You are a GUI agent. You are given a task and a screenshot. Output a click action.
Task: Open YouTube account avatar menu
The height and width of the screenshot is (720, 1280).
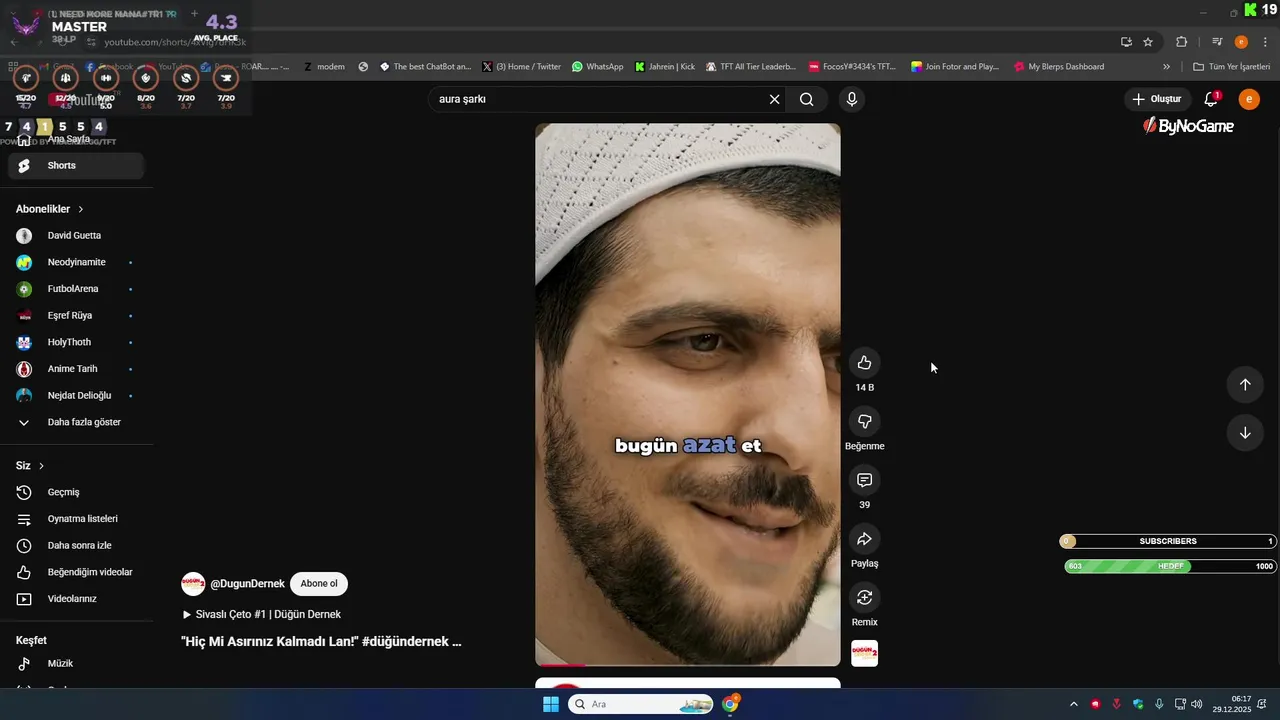coord(1249,99)
